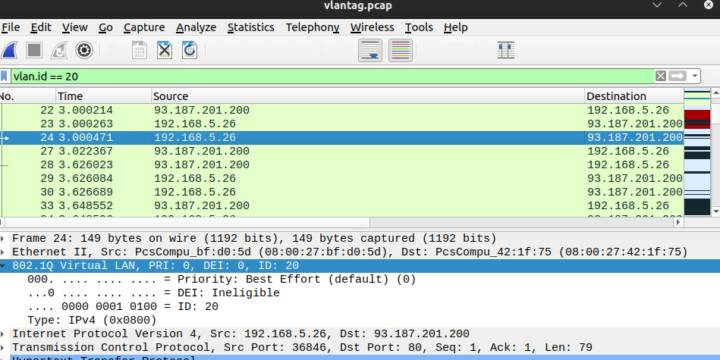
Task: Edit the vlan.id == 20 filter field
Action: [332, 76]
